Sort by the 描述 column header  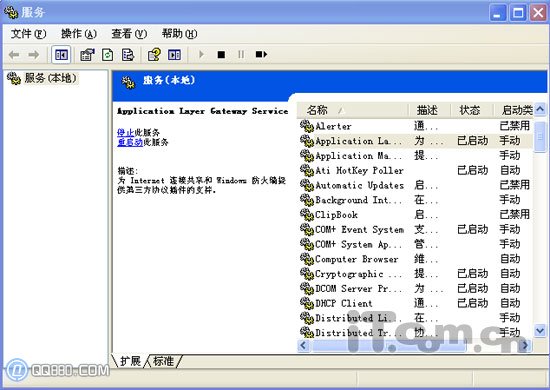click(x=429, y=110)
